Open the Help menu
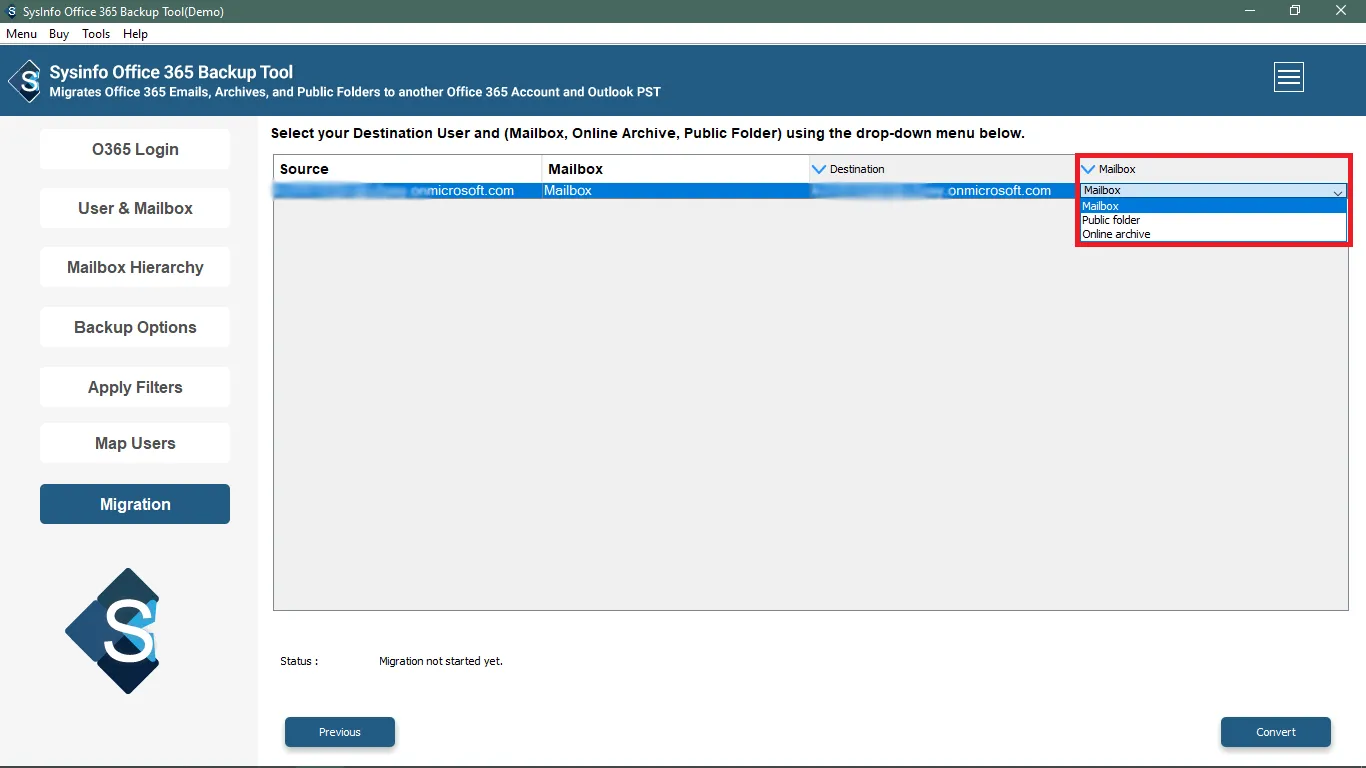Screen dimensions: 1366x768 tap(135, 34)
